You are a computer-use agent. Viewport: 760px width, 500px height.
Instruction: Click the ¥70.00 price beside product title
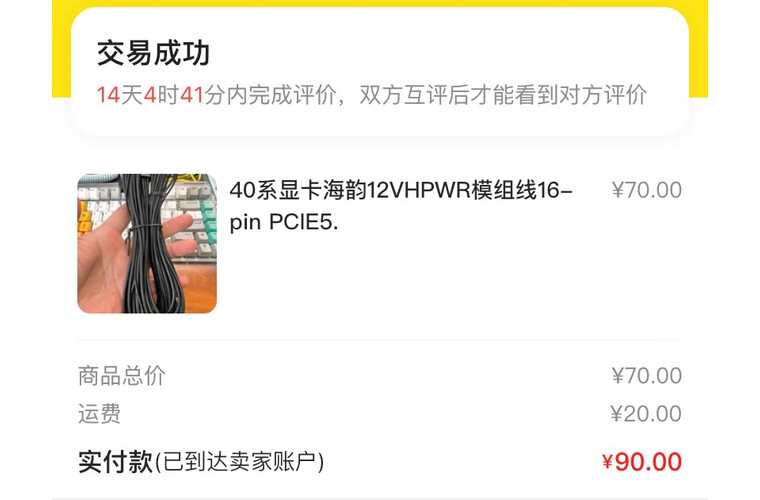[x=647, y=190]
